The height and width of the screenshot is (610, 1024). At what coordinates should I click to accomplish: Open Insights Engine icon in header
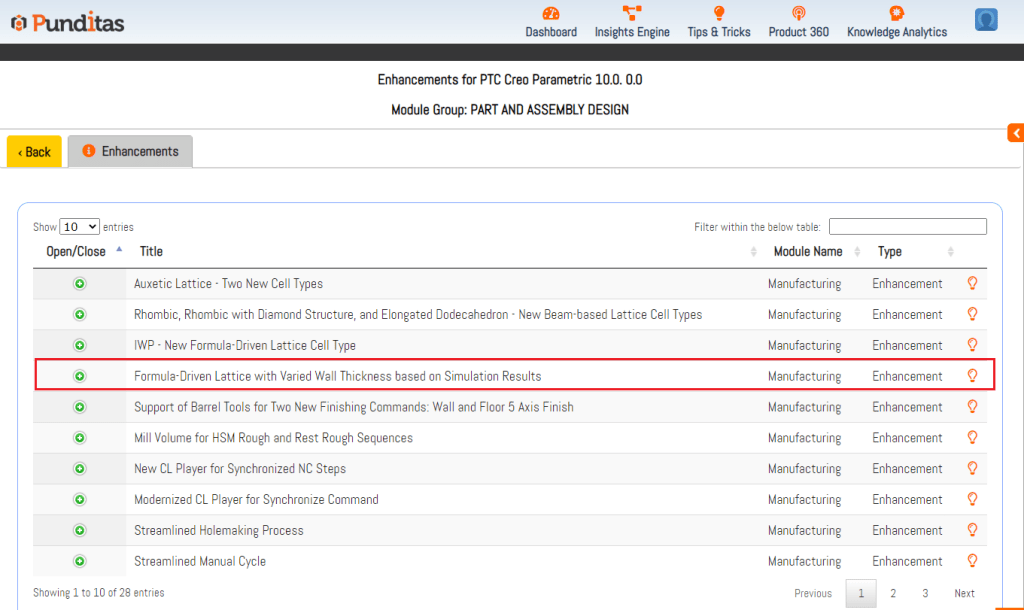coord(632,13)
